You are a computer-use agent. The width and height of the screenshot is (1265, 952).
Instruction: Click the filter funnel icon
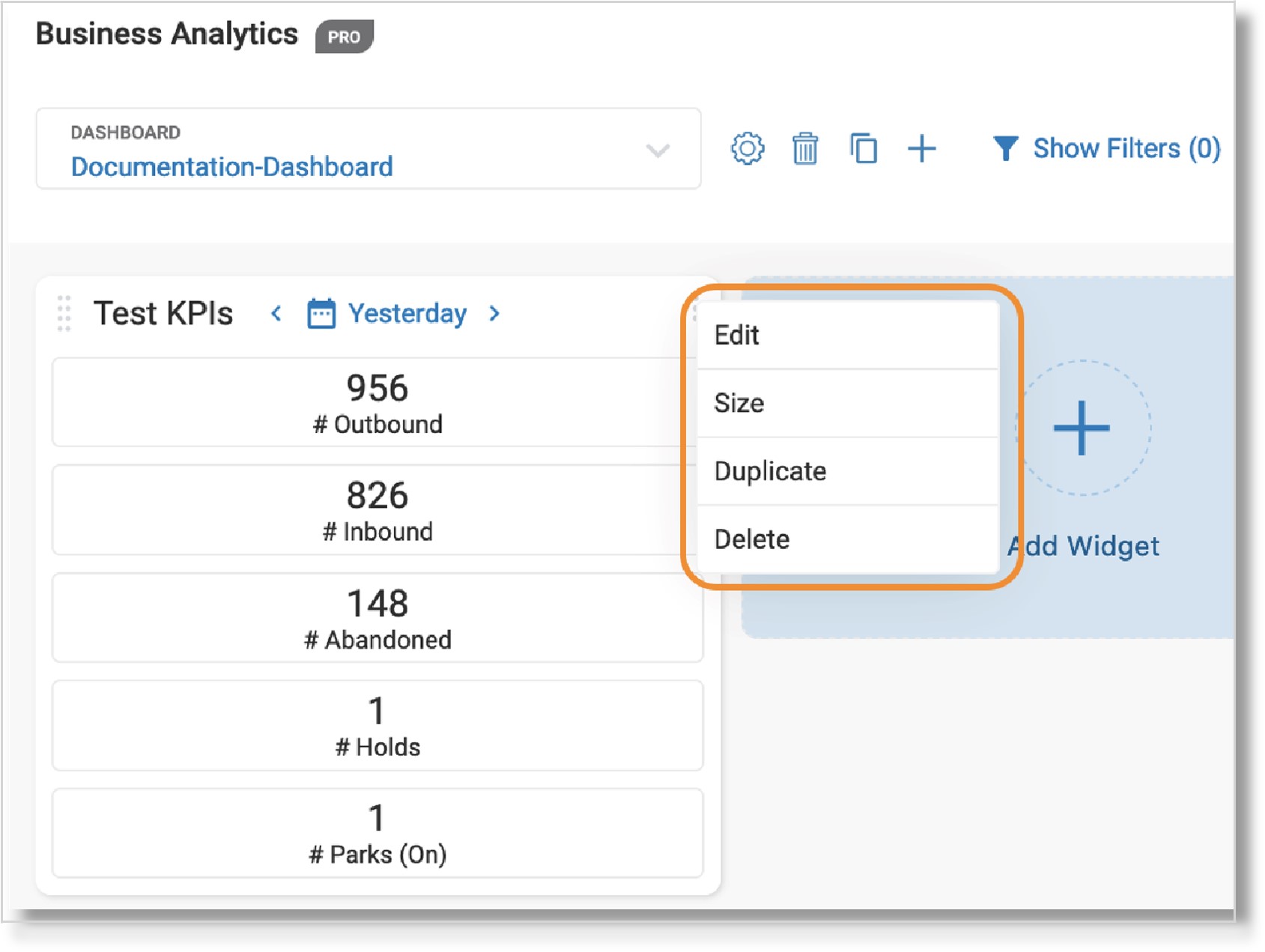click(x=1005, y=148)
